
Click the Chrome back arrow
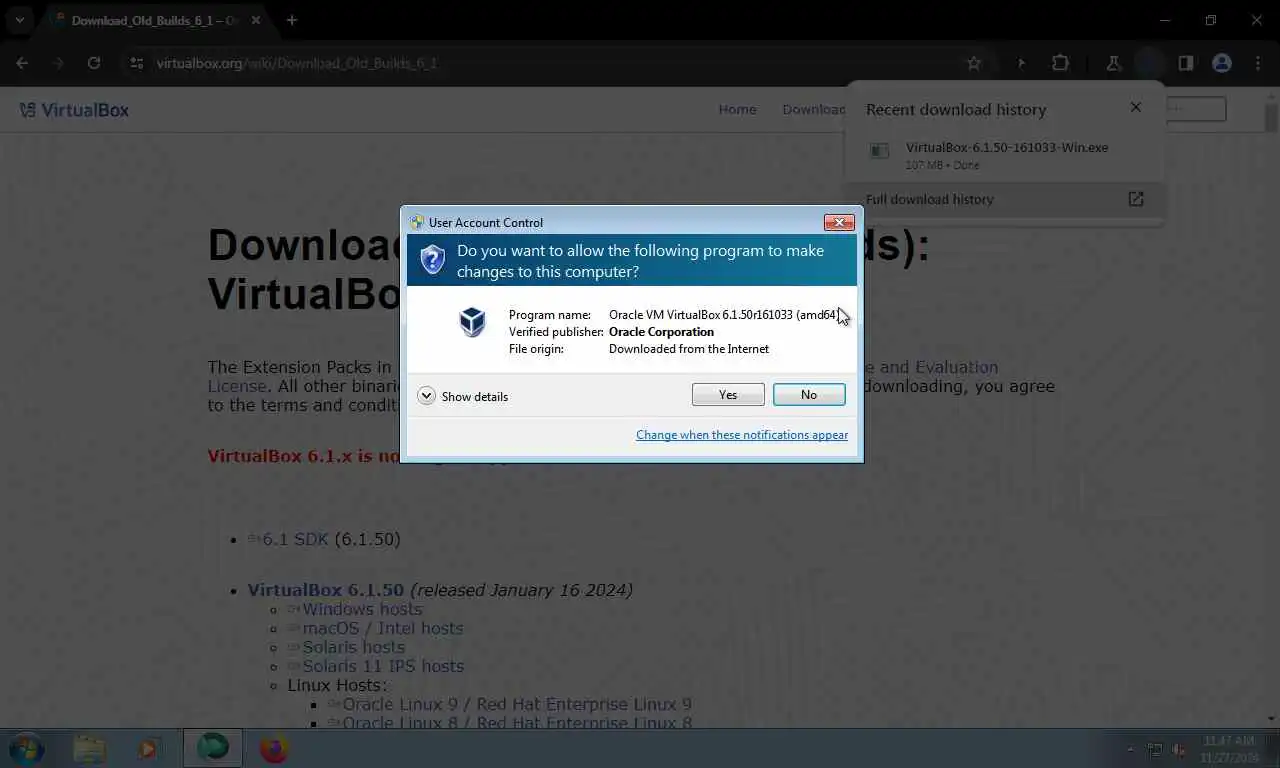(x=22, y=63)
